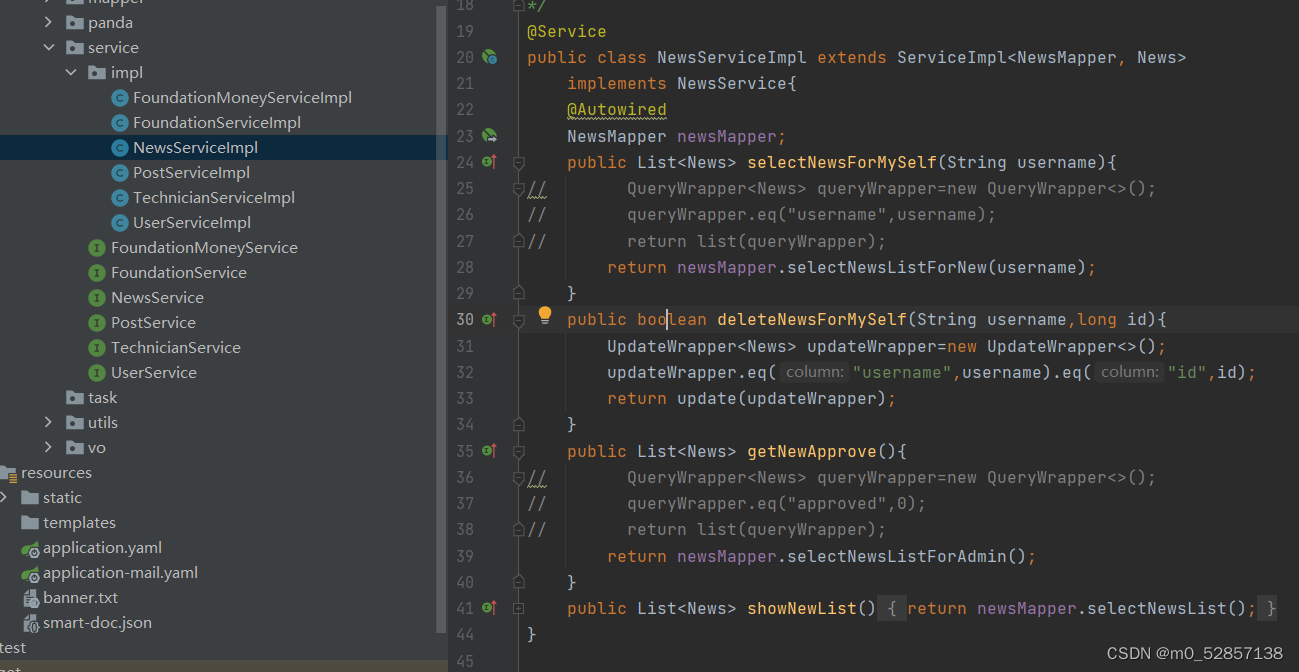Click the interface icon beside FoundationMoneyService
1299x672 pixels.
click(95, 247)
